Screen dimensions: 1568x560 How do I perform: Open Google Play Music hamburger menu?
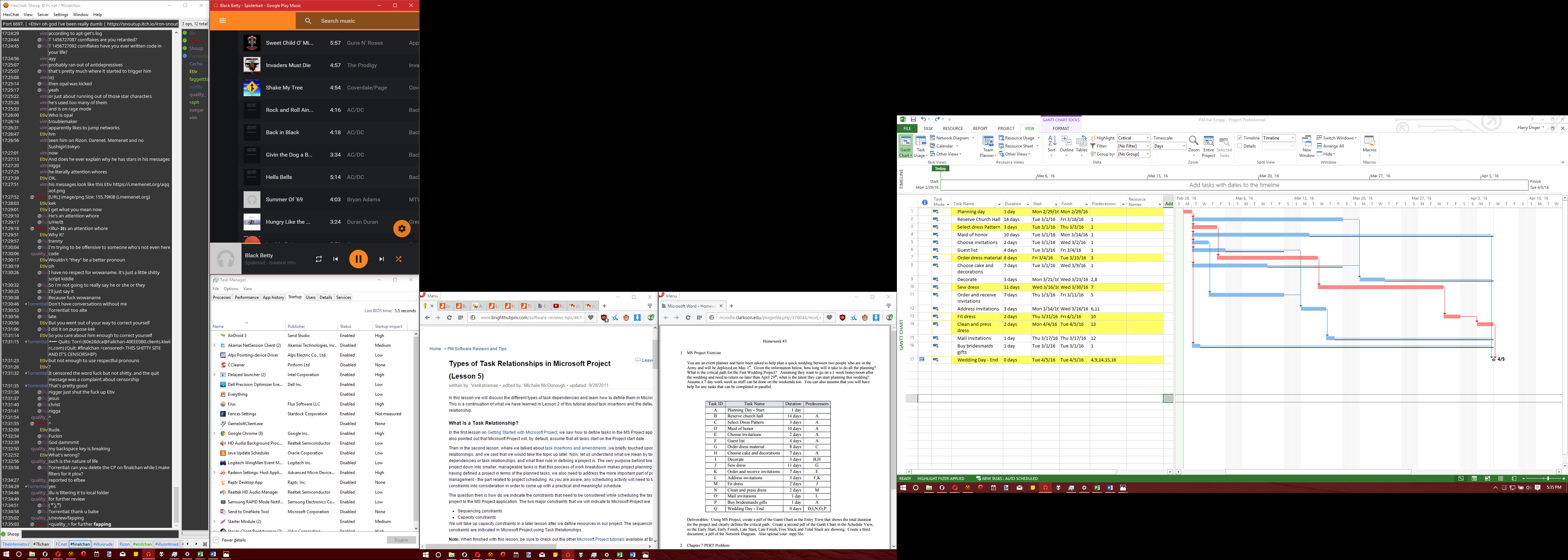[x=223, y=21]
